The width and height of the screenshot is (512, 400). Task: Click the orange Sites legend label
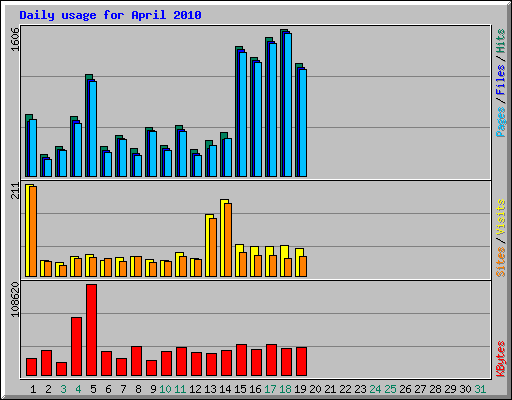pos(500,262)
